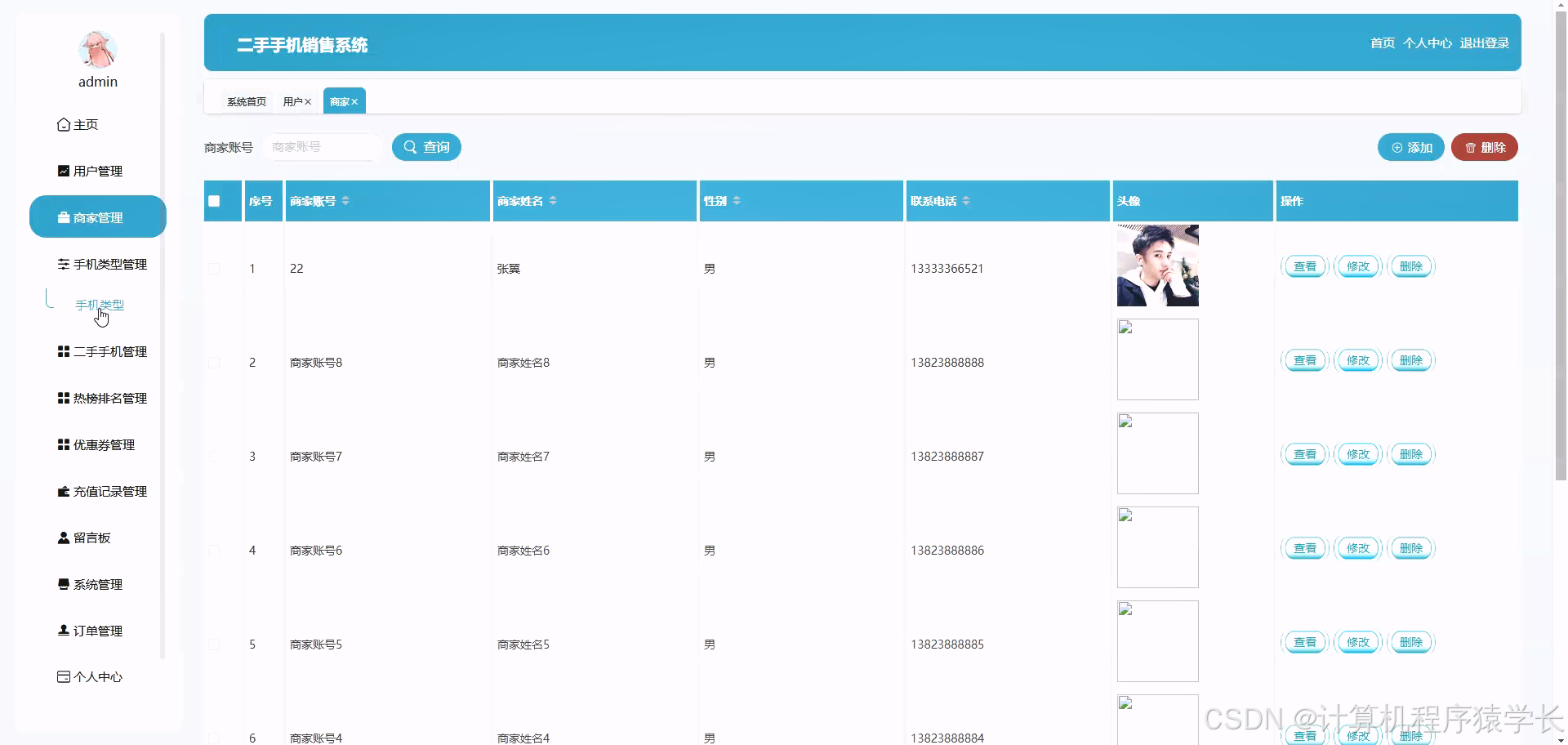Image resolution: width=1568 pixels, height=745 pixels.
Task: Switch to the 用户 tab
Action: tap(292, 102)
